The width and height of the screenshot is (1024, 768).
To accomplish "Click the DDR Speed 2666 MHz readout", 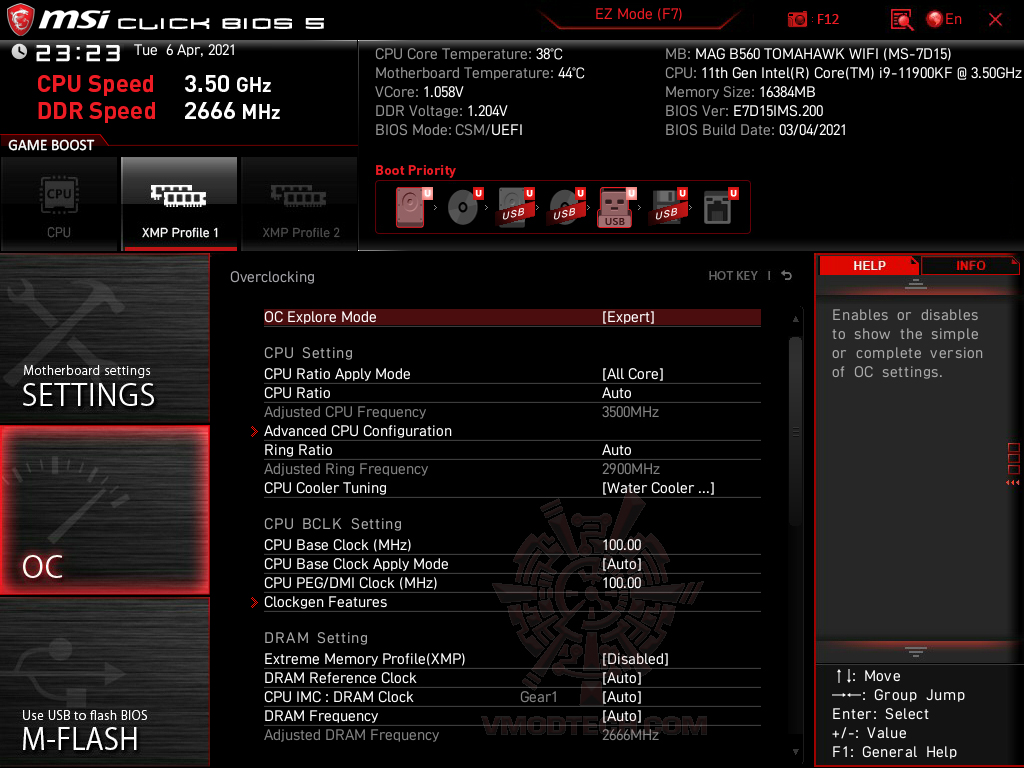I will (x=159, y=111).
